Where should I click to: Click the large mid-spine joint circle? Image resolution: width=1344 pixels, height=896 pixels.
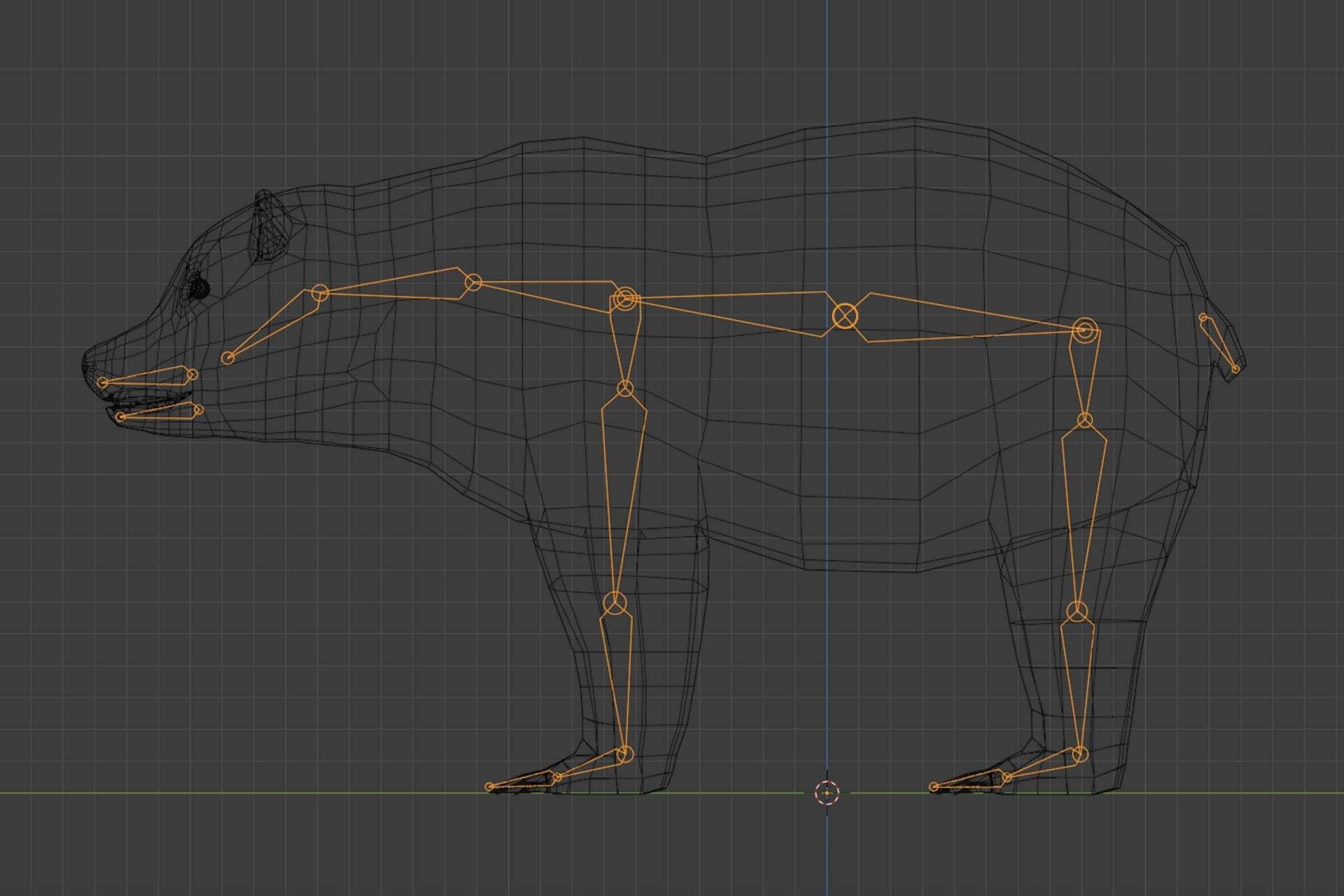pyautogui.click(x=846, y=316)
